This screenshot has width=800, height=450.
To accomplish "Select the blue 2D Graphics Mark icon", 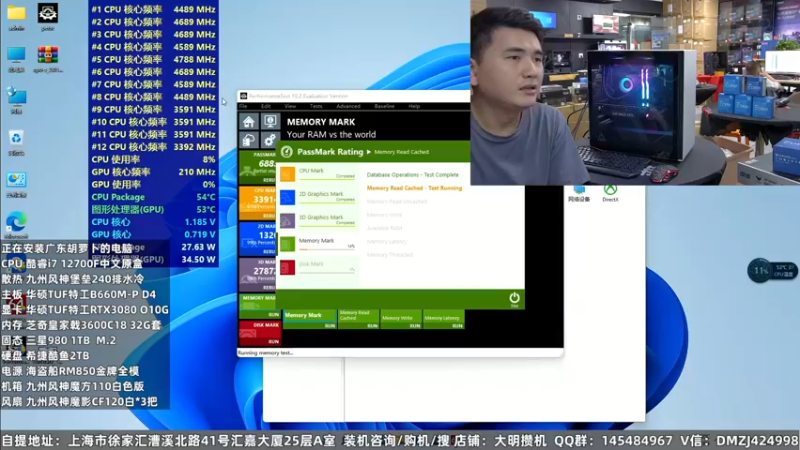I will 287,197.
